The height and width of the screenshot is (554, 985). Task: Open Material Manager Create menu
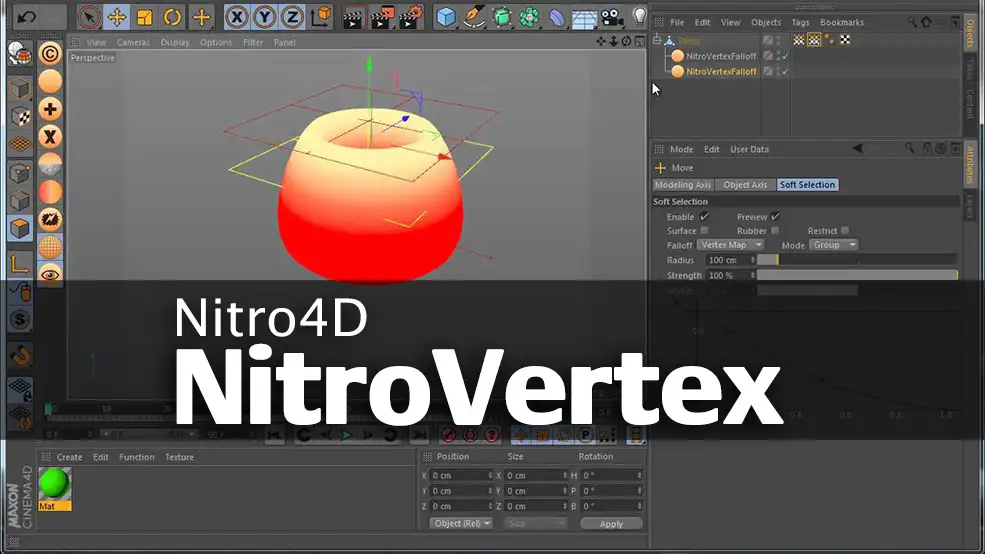pos(69,457)
